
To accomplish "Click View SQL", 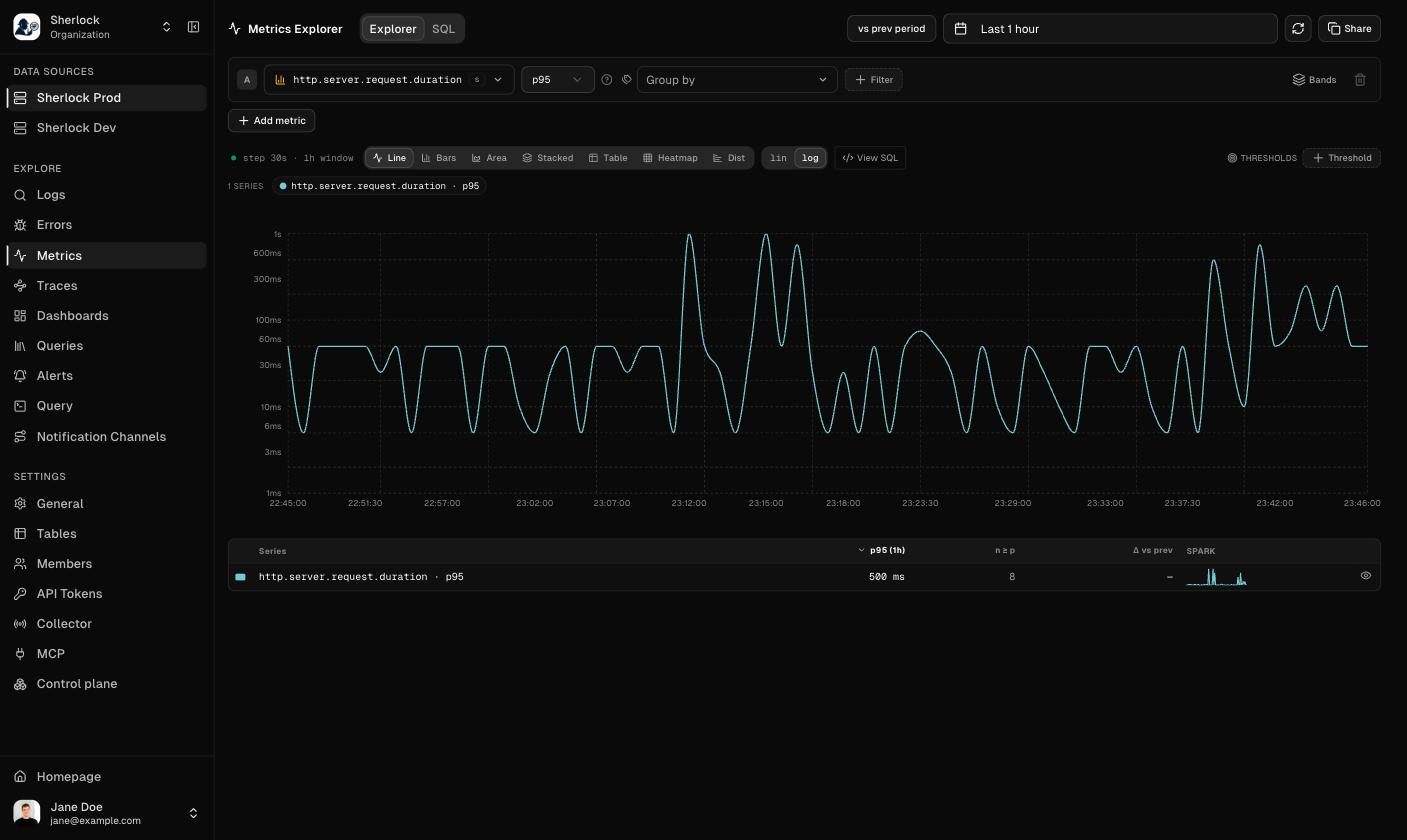I will point(870,158).
